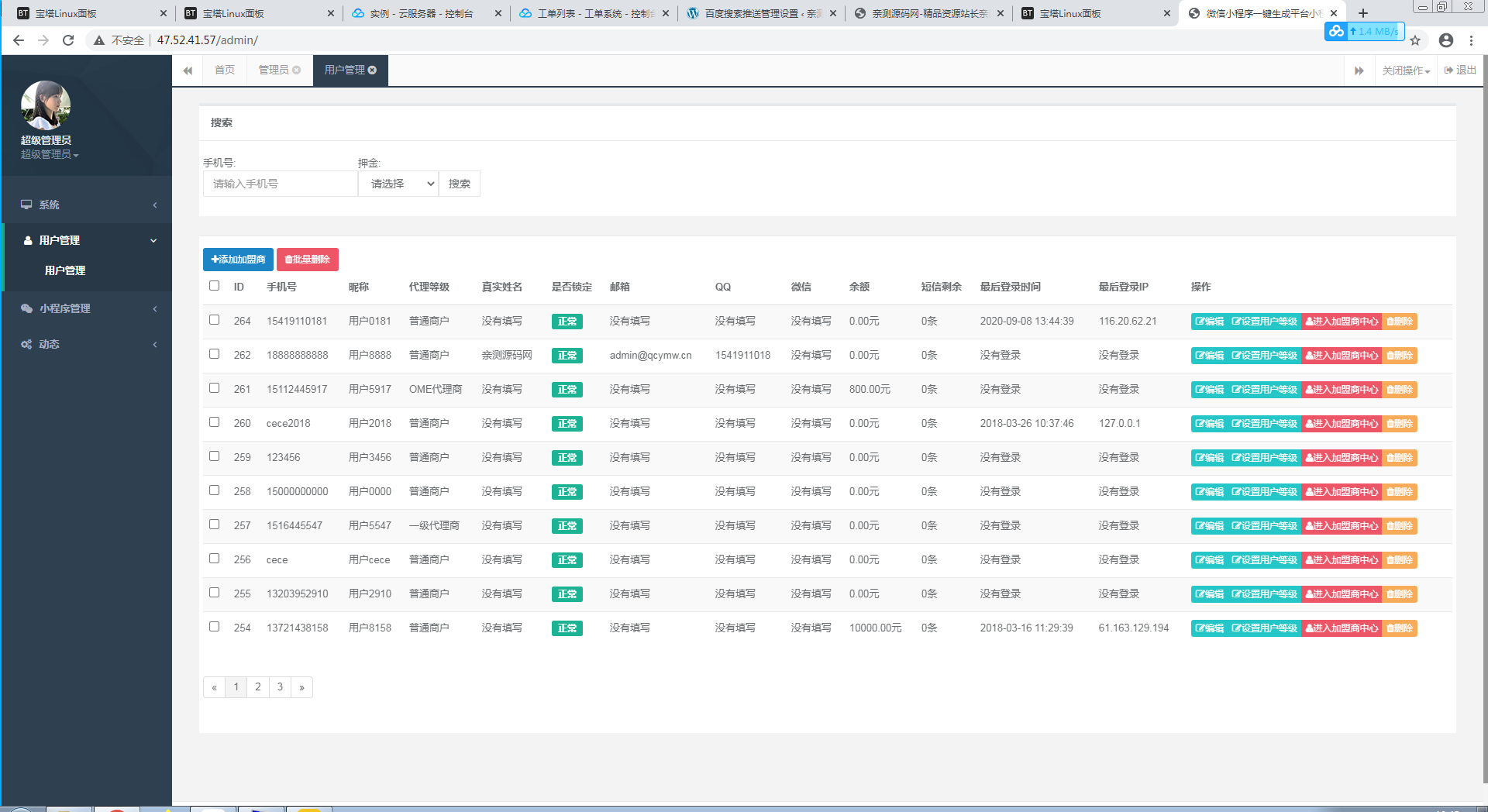Screen dimensions: 1488x812
Task: Check the checkbox for user ID 258
Action: [x=215, y=490]
